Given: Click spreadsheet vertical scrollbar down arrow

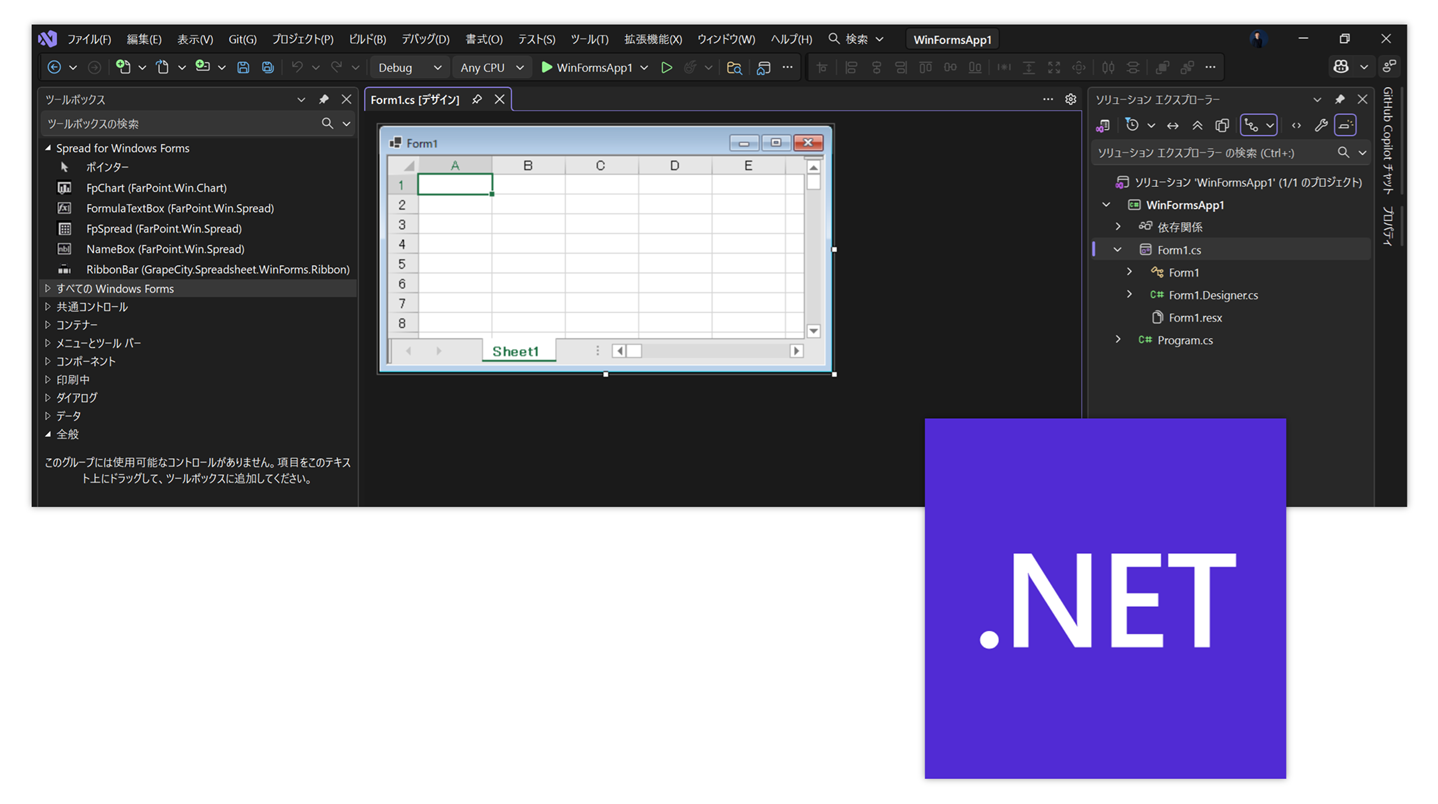Looking at the screenshot, I should click(813, 331).
